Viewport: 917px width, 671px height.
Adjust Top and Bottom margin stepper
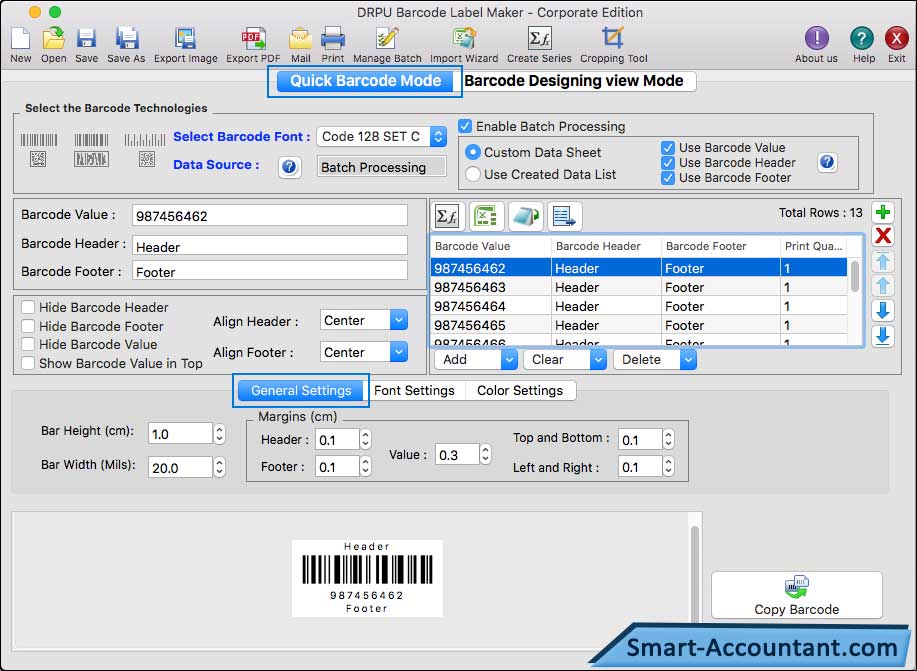668,439
